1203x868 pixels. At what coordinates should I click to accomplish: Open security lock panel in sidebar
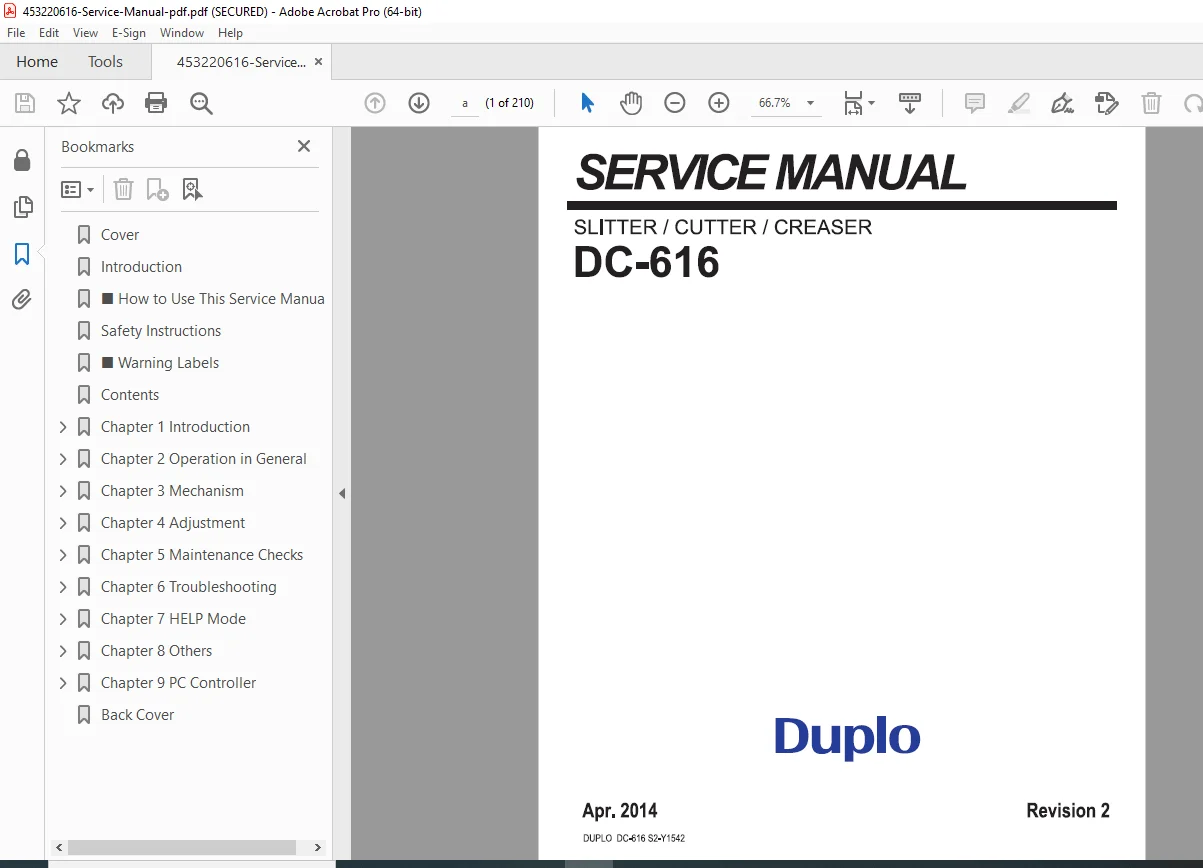(21, 160)
